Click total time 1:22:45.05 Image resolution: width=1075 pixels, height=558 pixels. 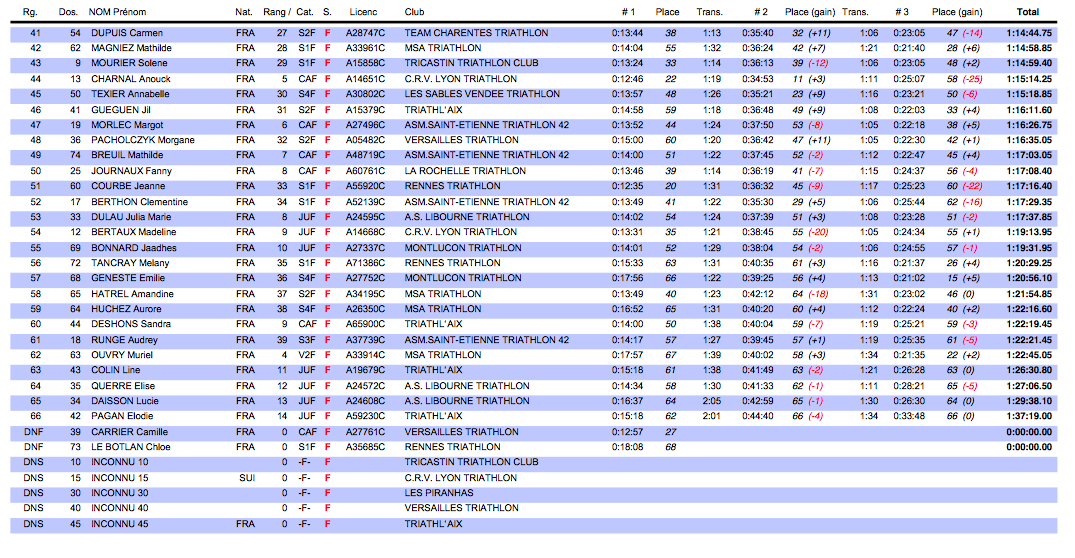[x=1029, y=354]
